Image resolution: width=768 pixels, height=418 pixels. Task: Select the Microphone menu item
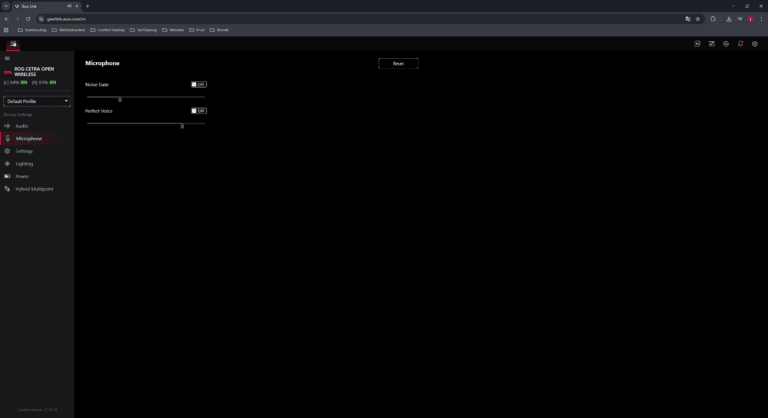coord(29,138)
